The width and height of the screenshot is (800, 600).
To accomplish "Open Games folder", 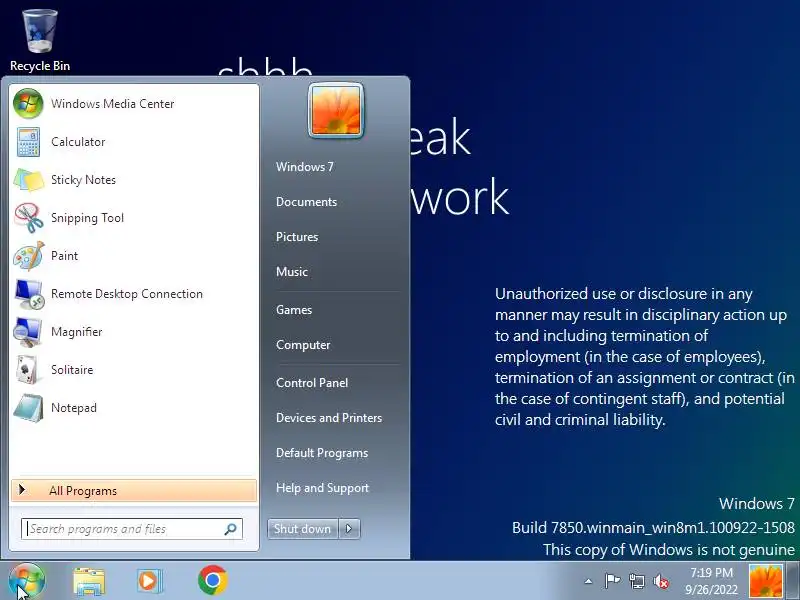I will coord(294,310).
